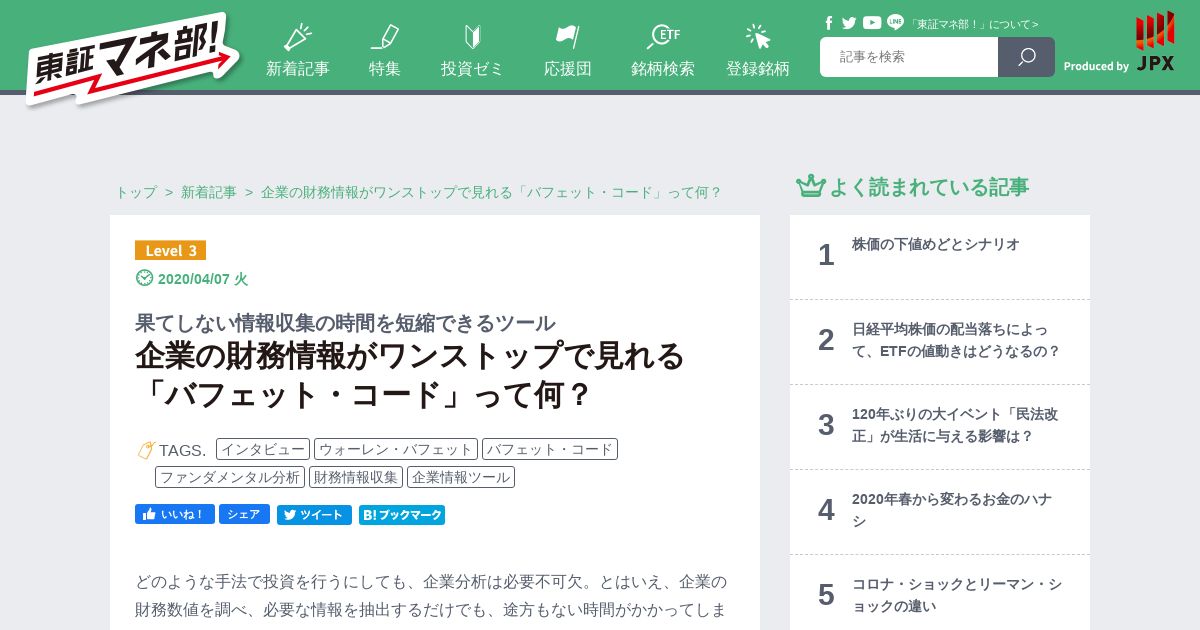
Task: Click the 特集 pencil icon
Action: (385, 37)
